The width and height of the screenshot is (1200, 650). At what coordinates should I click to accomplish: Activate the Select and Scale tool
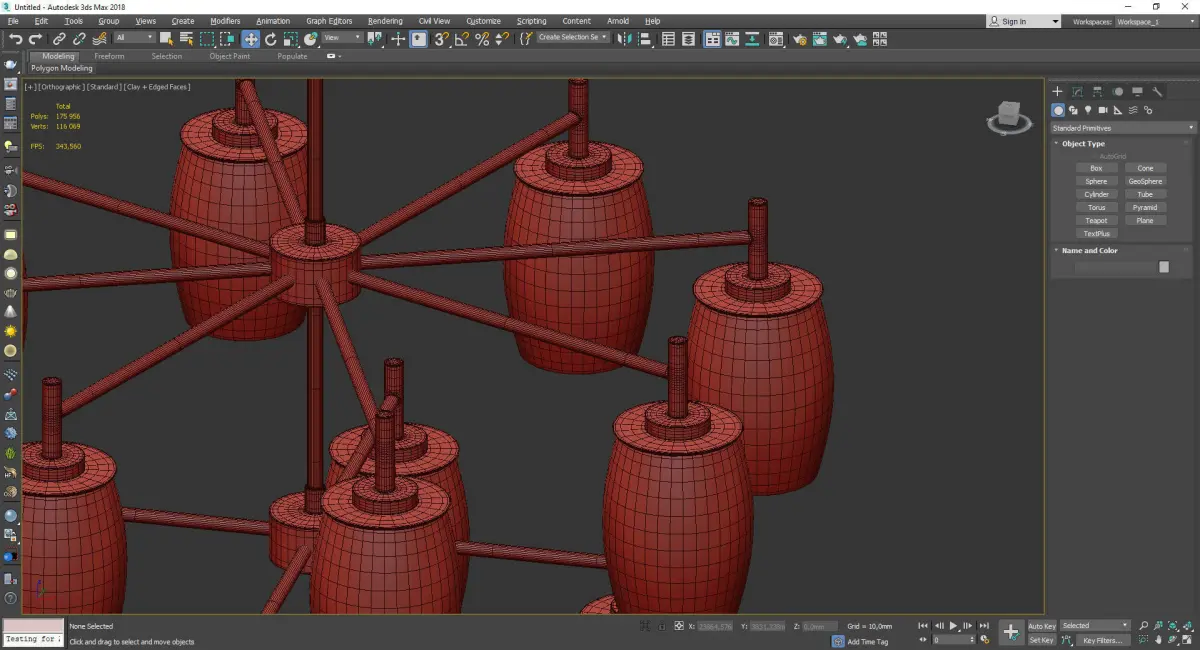pyautogui.click(x=290, y=39)
